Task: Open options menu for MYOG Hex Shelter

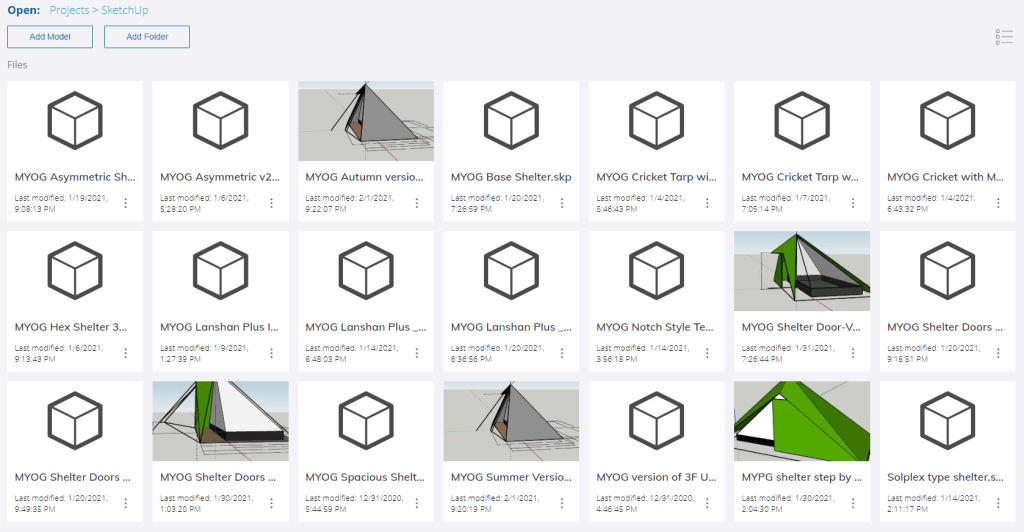Action: pos(126,353)
